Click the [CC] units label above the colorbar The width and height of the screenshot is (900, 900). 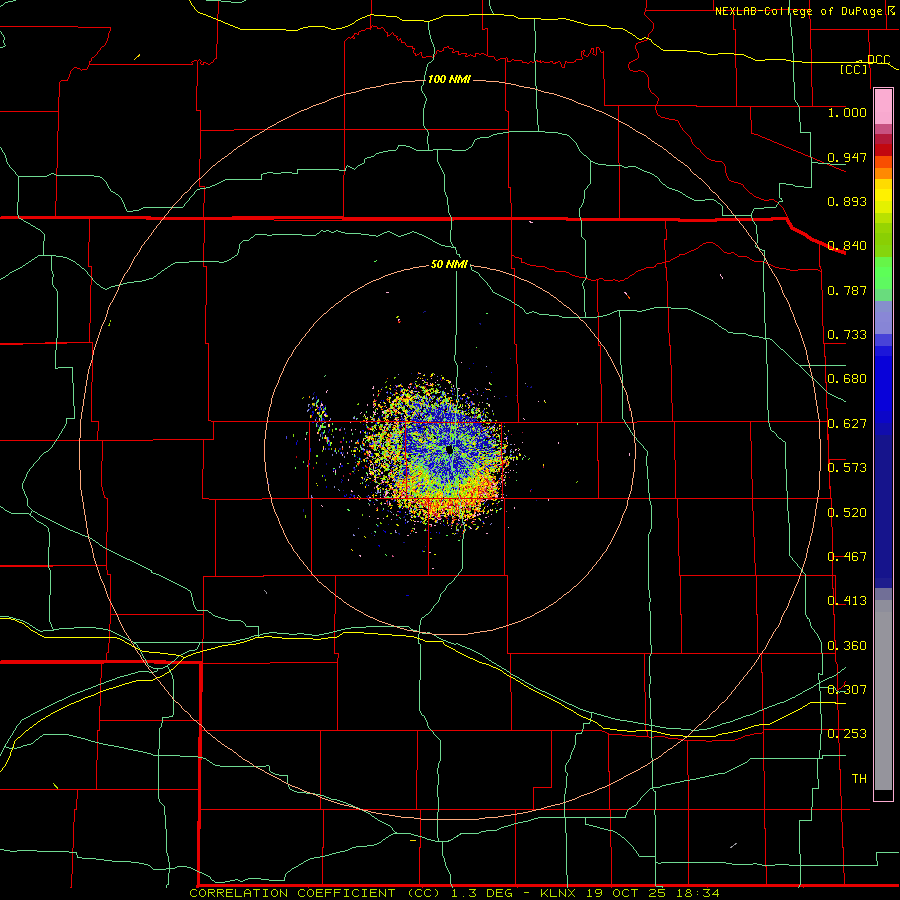854,69
